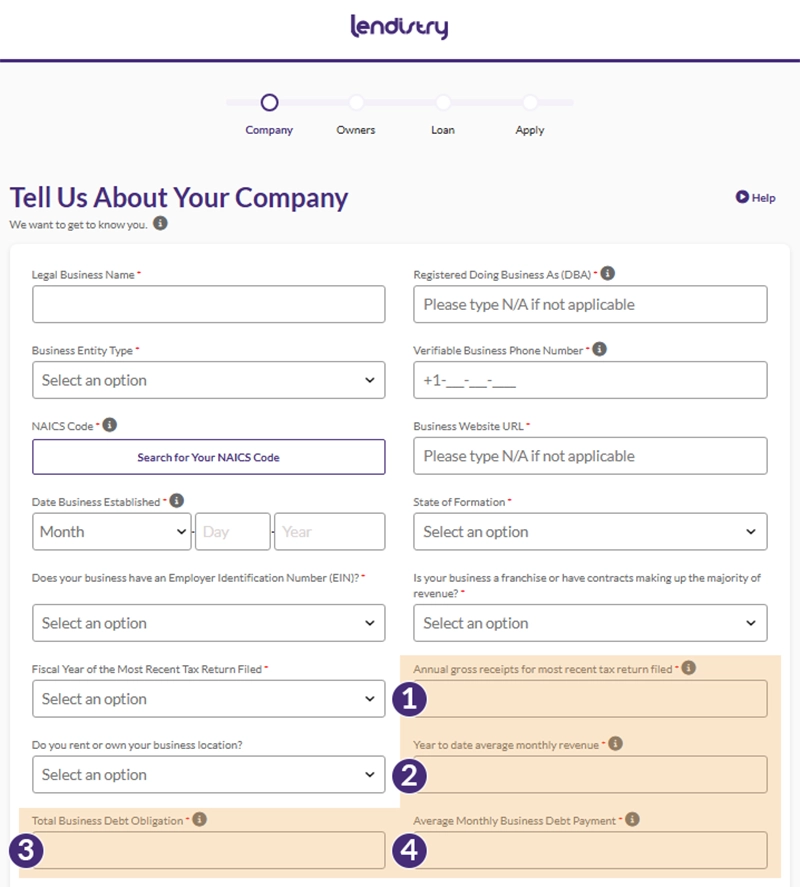Click info icon beside Registered Doing Business As
This screenshot has height=887, width=800.
tap(607, 273)
